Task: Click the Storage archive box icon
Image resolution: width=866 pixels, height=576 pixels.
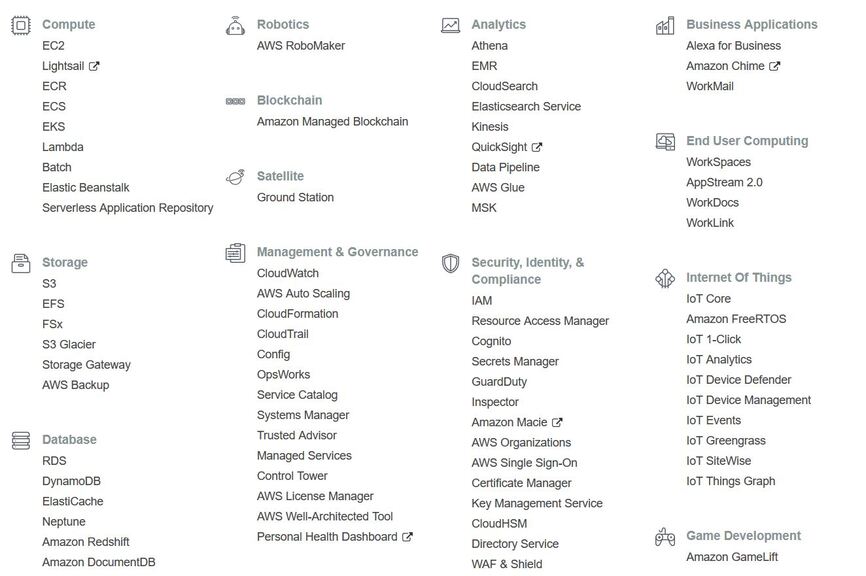Action: (21, 263)
